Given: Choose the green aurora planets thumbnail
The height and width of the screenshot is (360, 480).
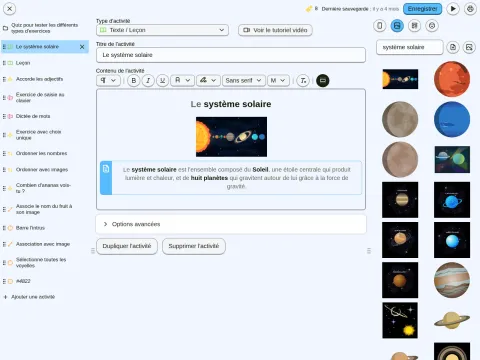Looking at the screenshot, I should 452,159.
